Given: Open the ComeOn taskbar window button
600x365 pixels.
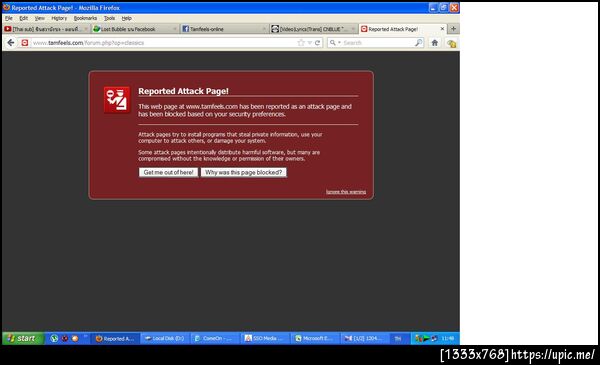Looking at the screenshot, I should pos(214,339).
